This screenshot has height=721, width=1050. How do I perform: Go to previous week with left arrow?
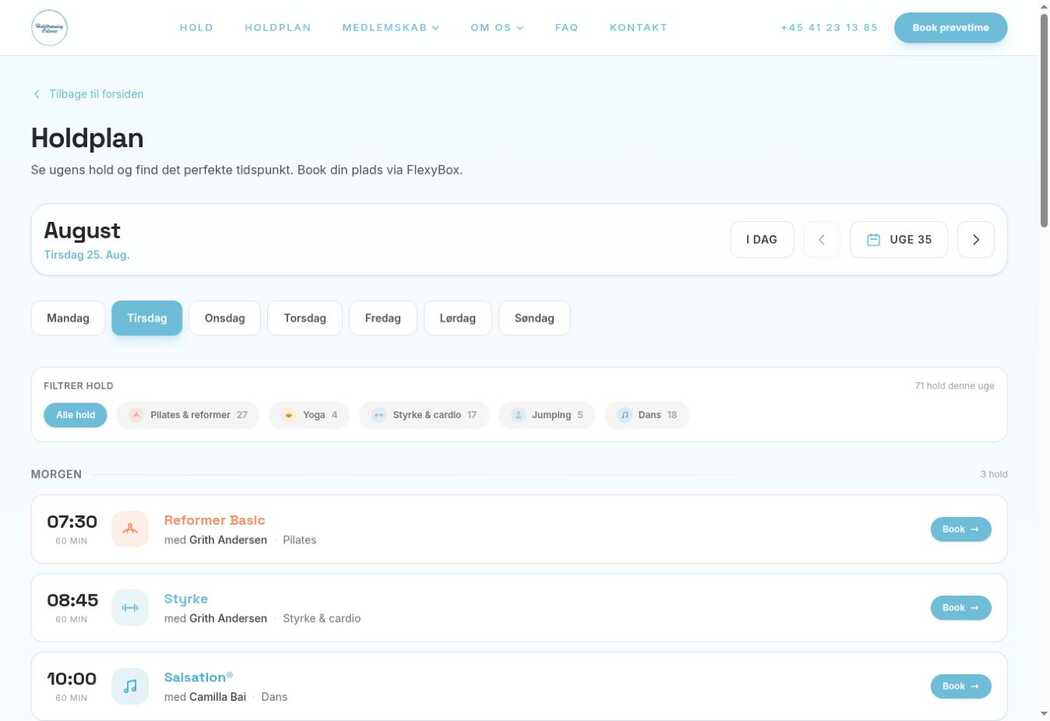tap(821, 240)
